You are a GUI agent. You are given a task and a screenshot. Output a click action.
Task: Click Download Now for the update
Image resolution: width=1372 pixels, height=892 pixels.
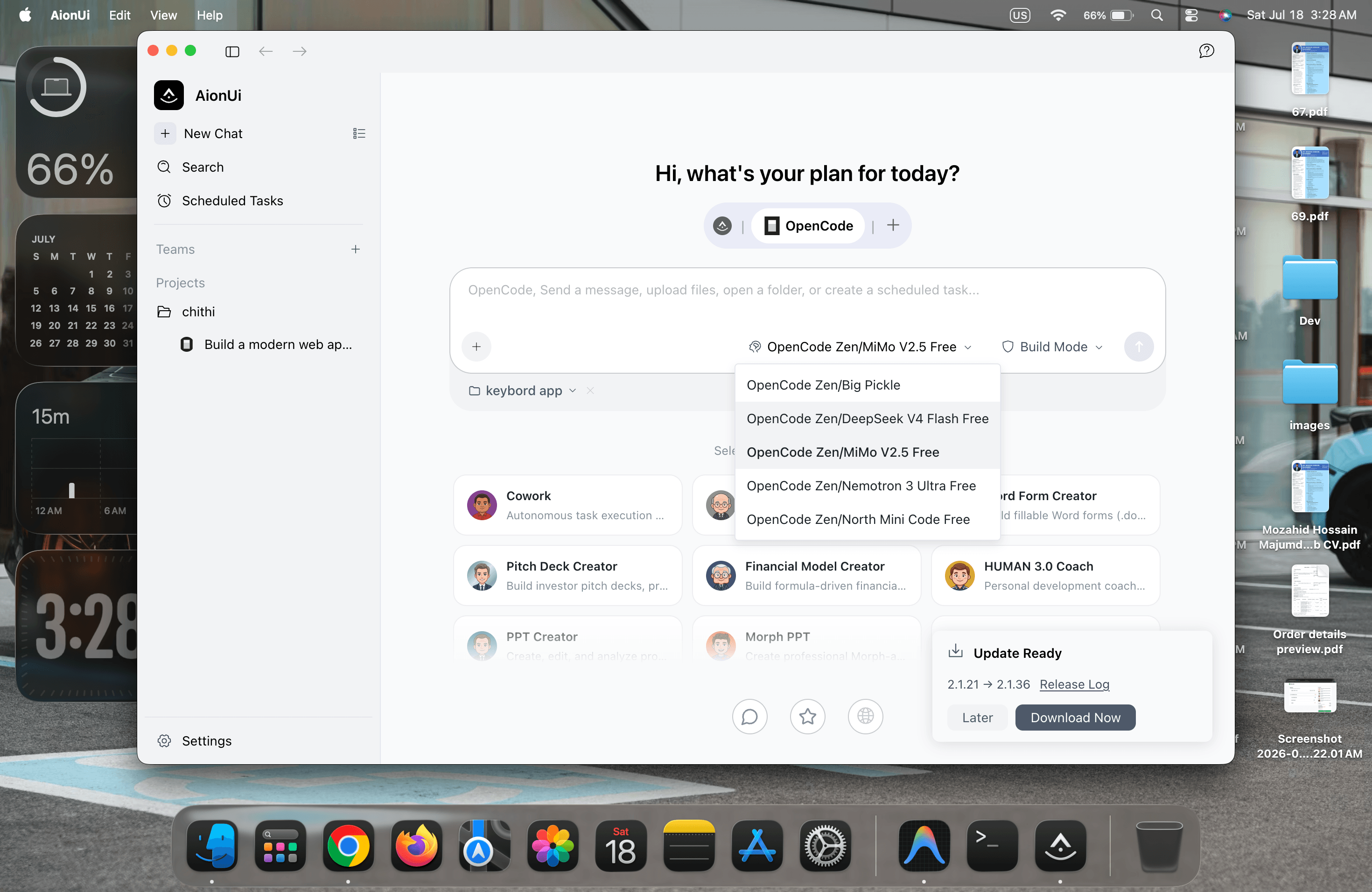1075,718
